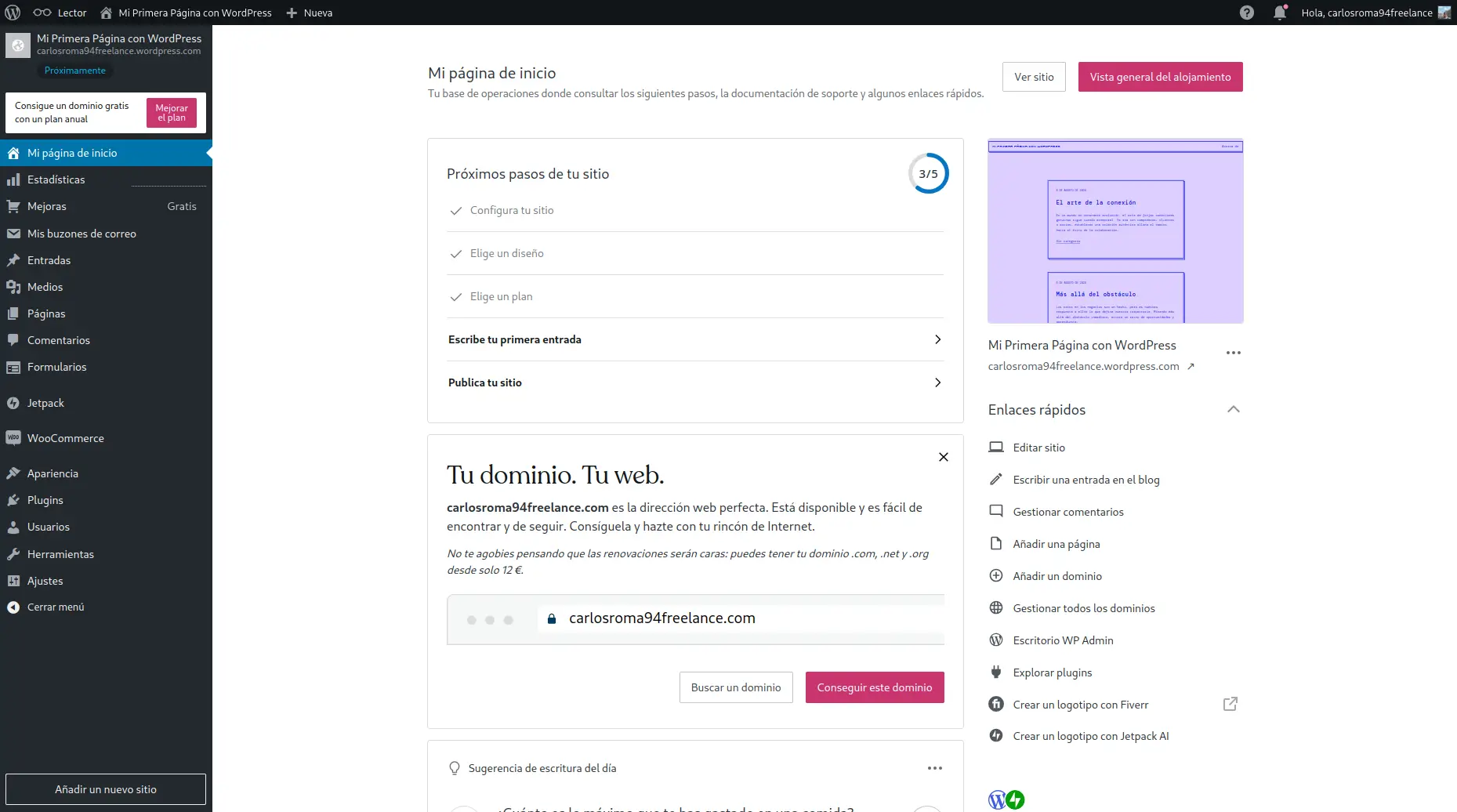Click Explorar plugins plug icon
This screenshot has width=1457, height=812.
point(996,672)
